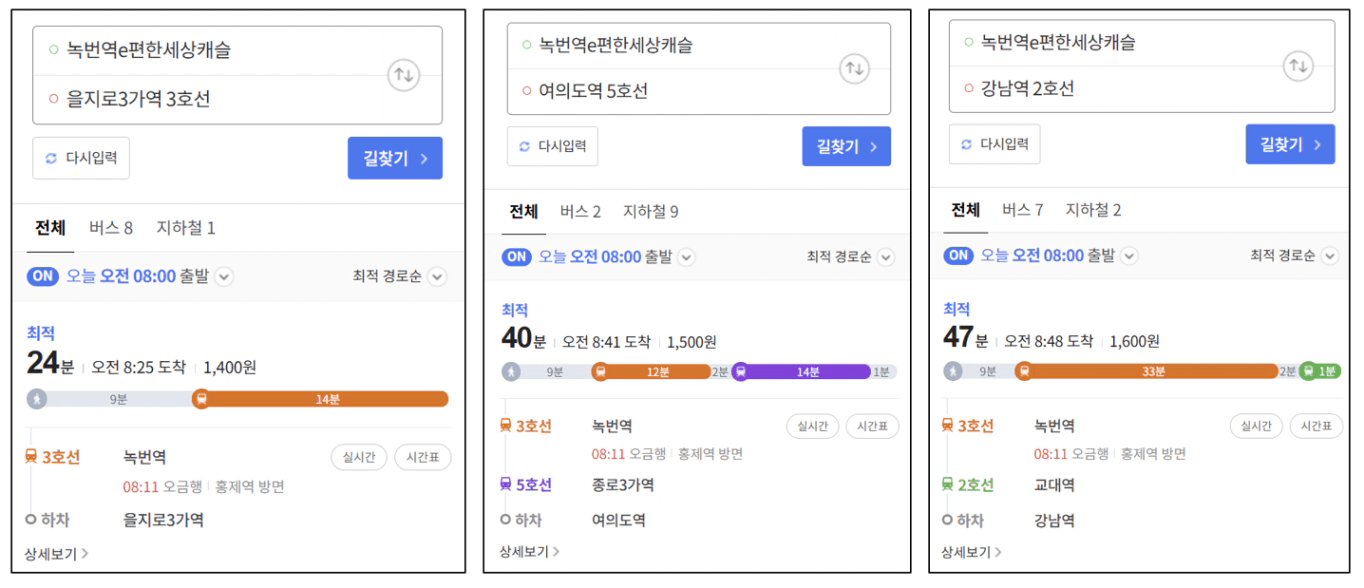Click destination field 여의도역 5호선
Viewport: 1364px width, 588px height.
point(593,91)
